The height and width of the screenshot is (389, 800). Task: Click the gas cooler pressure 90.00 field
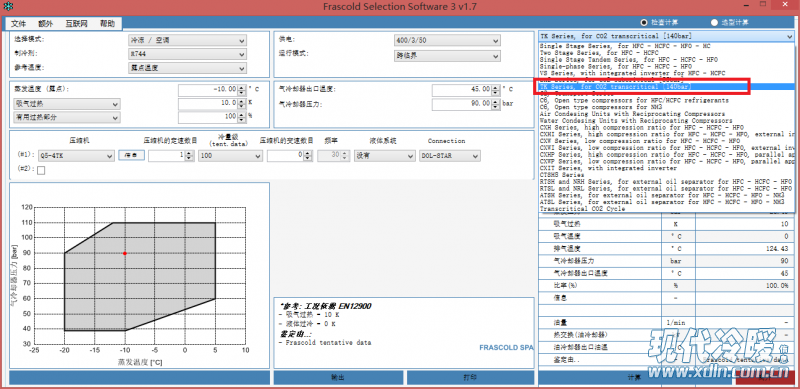coord(461,104)
